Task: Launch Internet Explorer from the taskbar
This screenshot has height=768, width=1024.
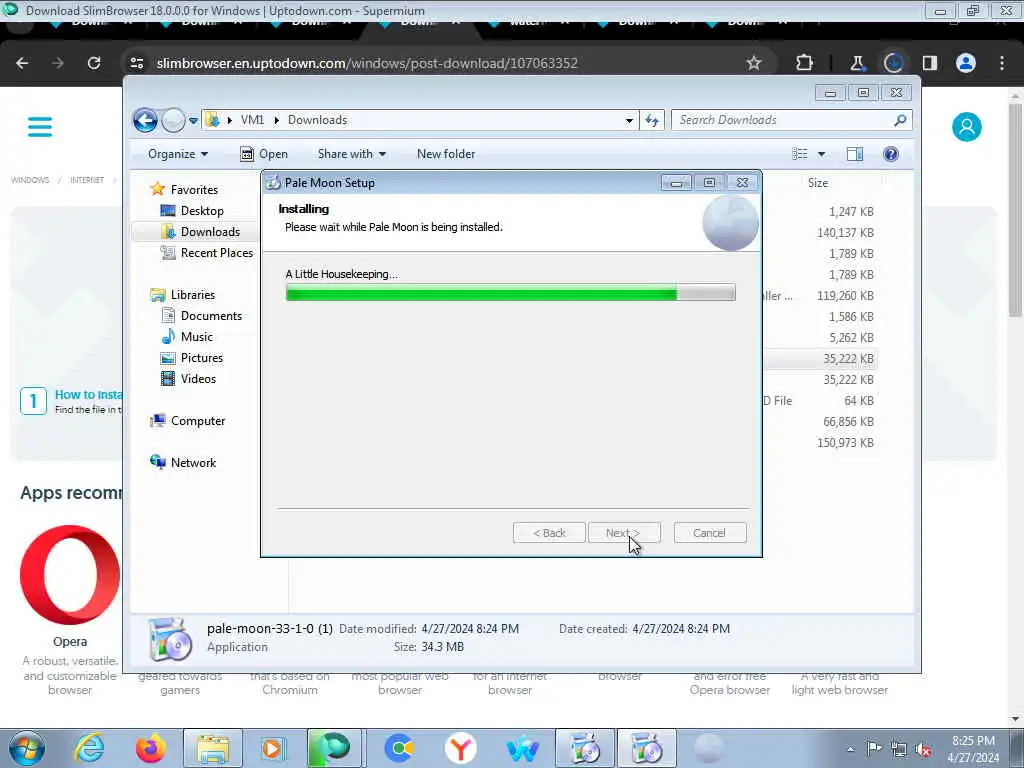Action: click(x=89, y=748)
